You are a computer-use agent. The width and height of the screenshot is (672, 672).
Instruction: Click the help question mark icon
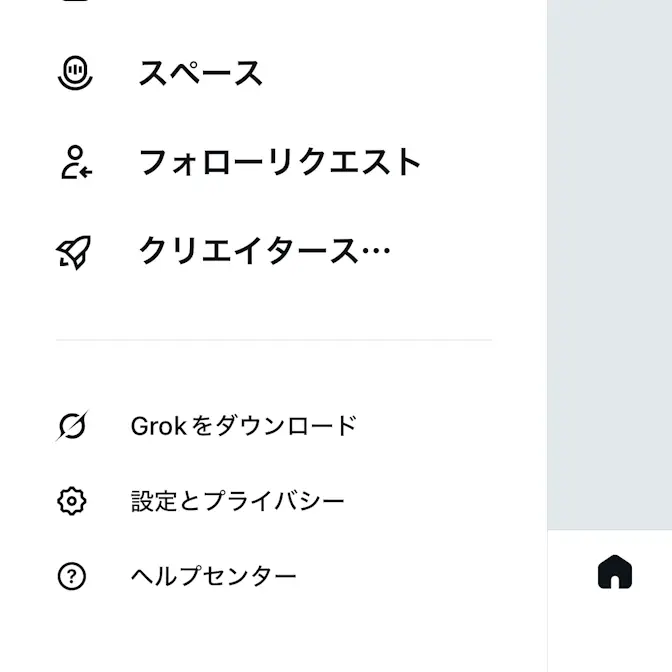point(72,576)
